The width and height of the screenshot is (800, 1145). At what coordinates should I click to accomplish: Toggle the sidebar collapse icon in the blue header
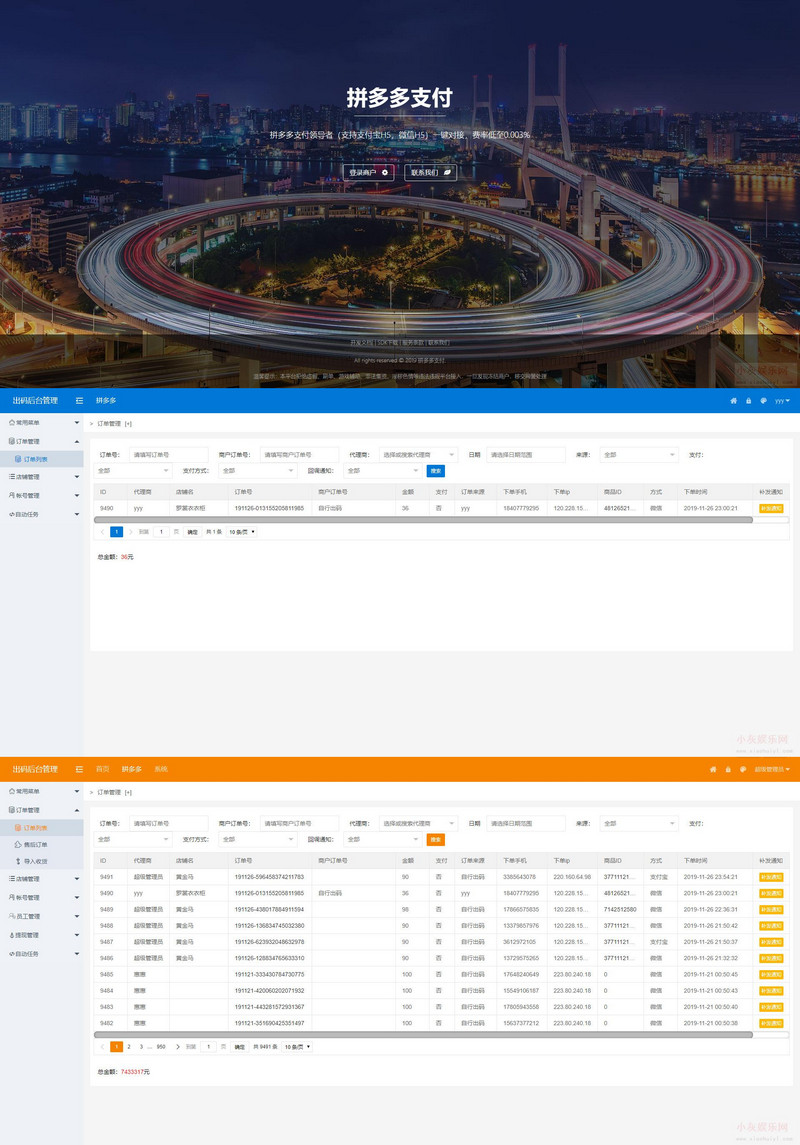[80, 401]
